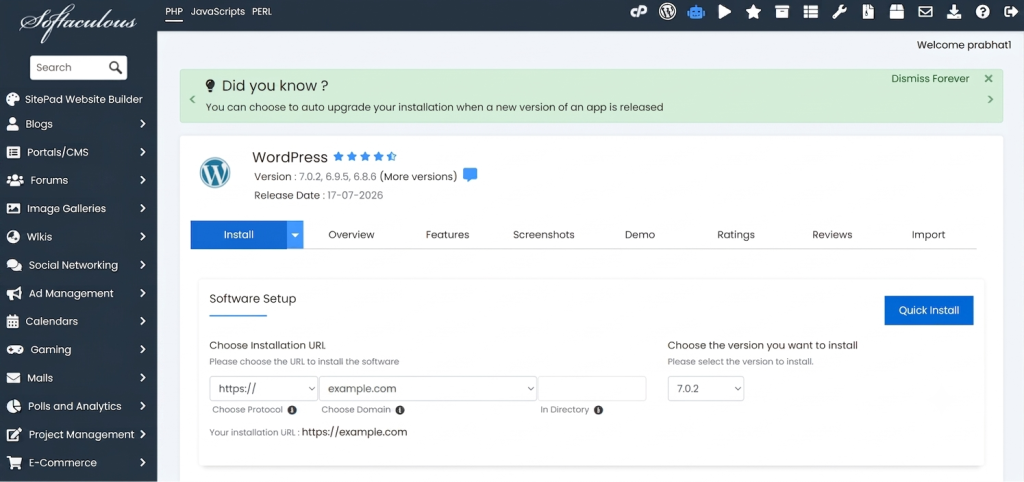
Task: Expand the Portals/CMS category
Action: pyautogui.click(x=78, y=152)
